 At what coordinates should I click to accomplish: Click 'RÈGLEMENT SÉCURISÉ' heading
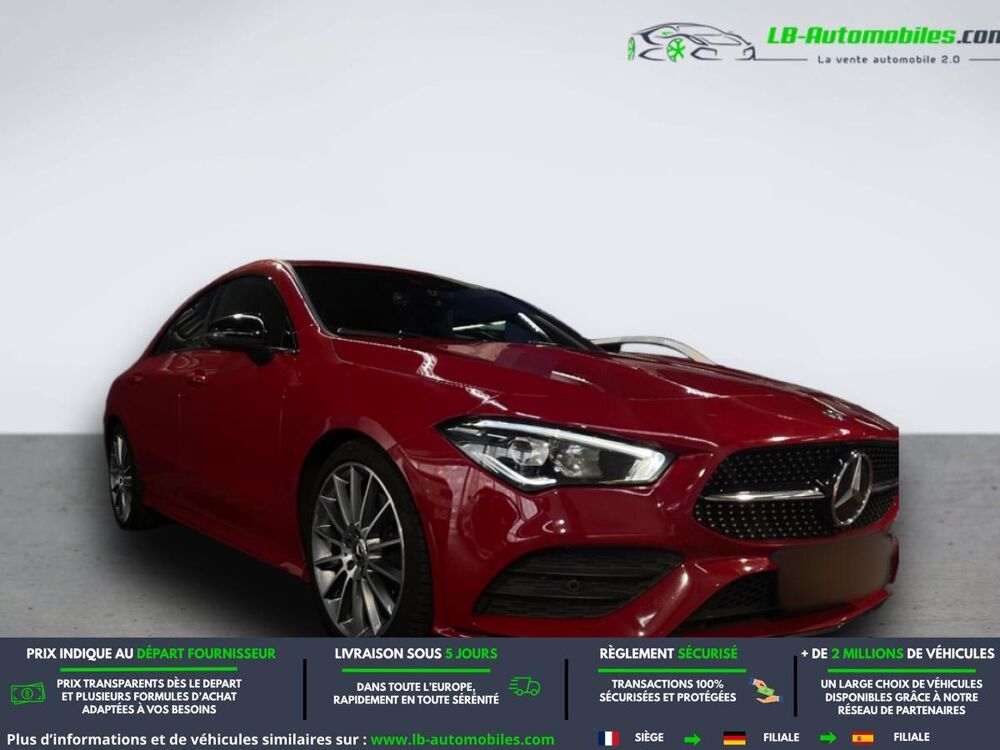(668, 654)
